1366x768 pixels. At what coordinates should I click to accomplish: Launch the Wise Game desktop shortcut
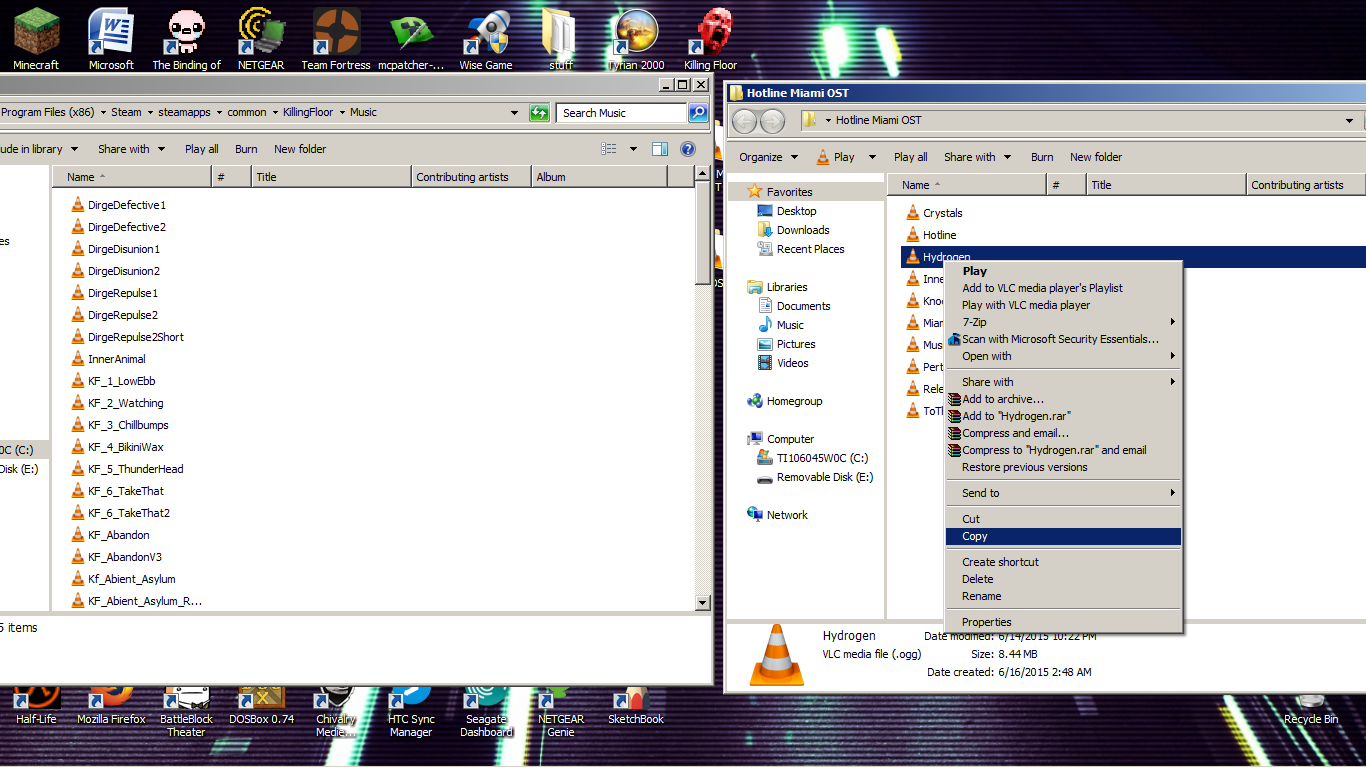coord(486,39)
